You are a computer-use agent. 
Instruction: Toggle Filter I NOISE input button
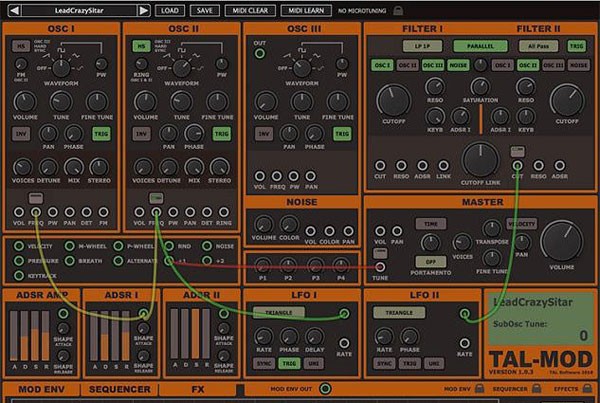click(458, 65)
